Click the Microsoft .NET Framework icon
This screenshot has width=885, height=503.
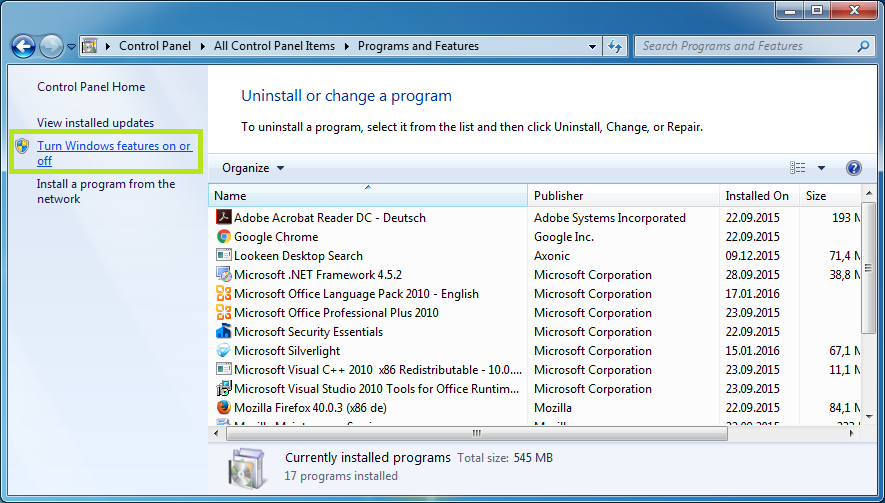coord(224,274)
